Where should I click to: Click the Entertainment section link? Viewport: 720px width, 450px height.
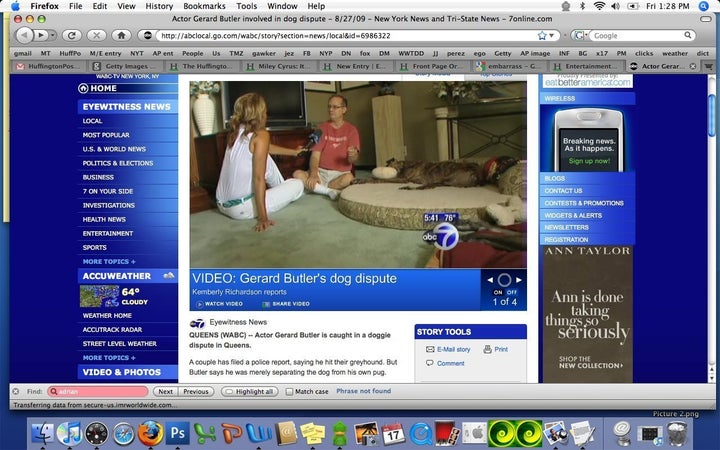pyautogui.click(x=108, y=233)
